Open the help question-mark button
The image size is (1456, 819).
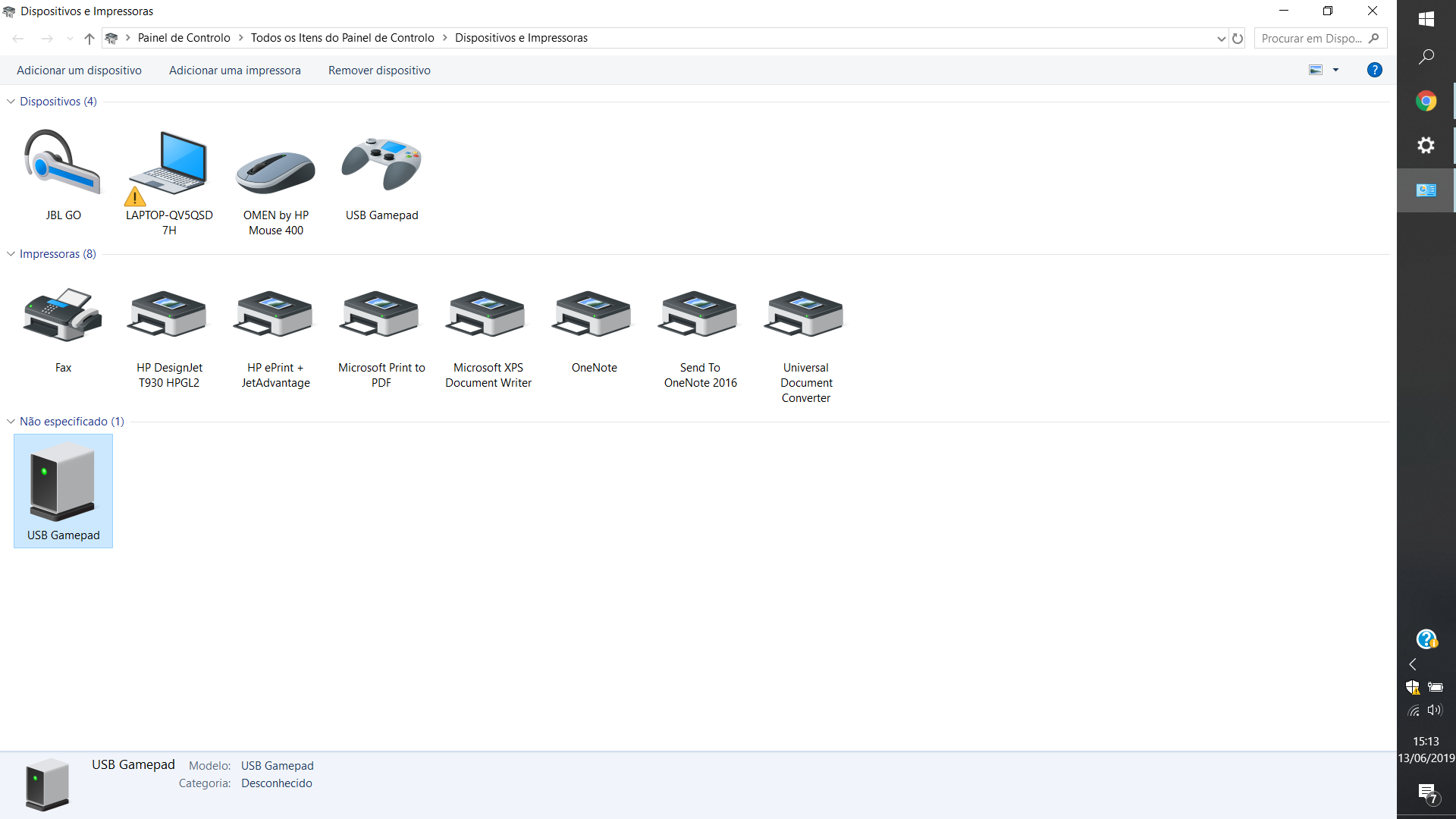click(x=1374, y=70)
